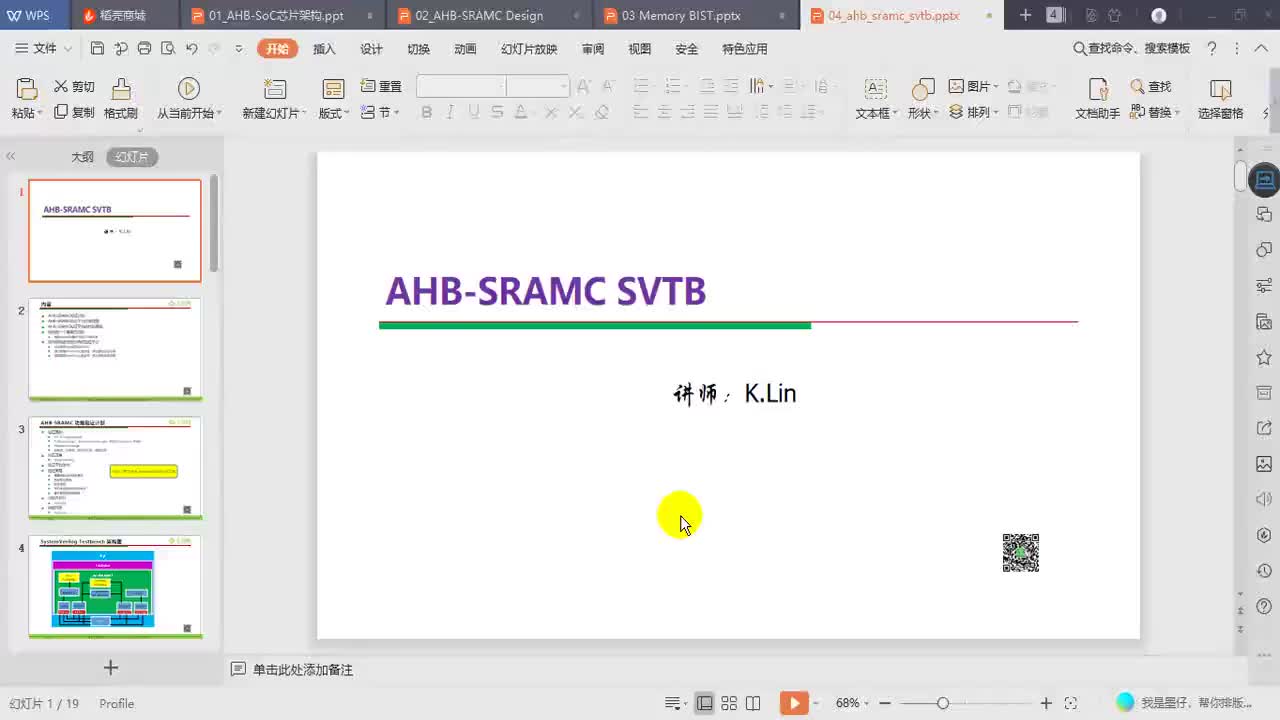
Task: Collapse the slide panel with double chevron
Action: [x=11, y=156]
